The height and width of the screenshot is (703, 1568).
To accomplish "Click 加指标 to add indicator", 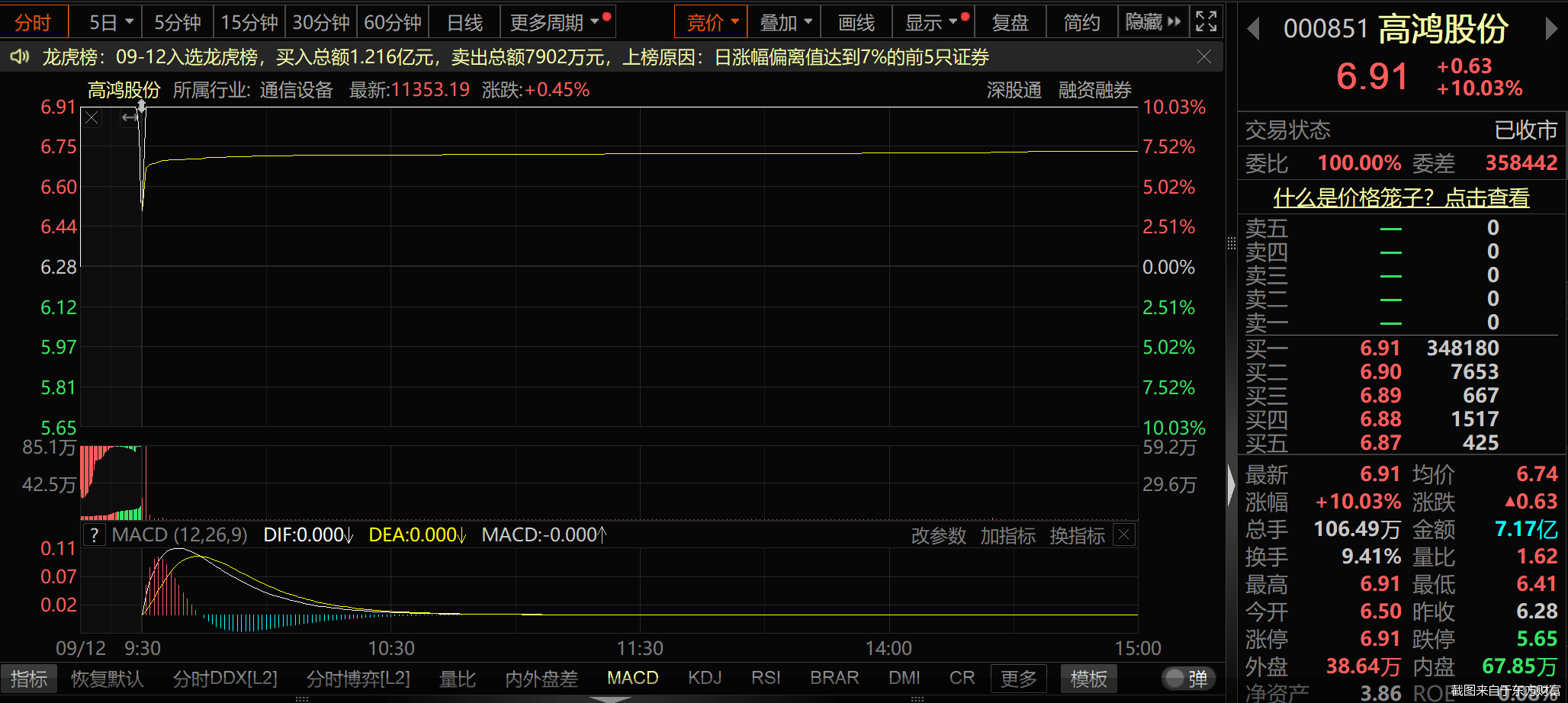I will [x=1008, y=536].
